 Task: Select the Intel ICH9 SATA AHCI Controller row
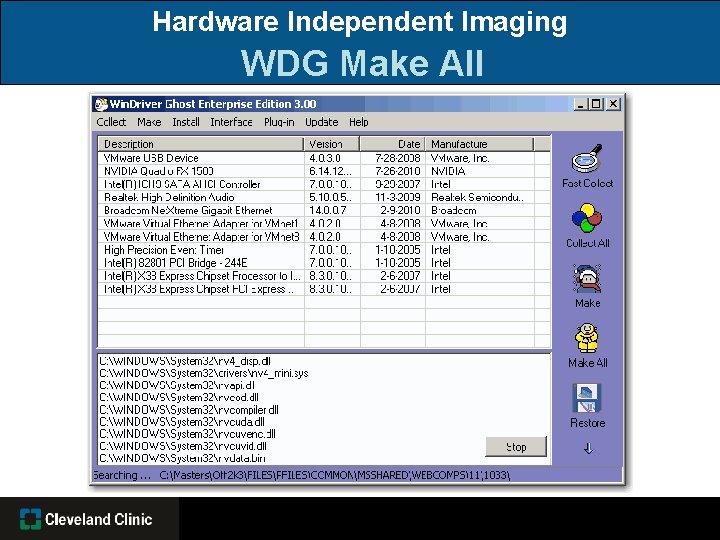324,184
